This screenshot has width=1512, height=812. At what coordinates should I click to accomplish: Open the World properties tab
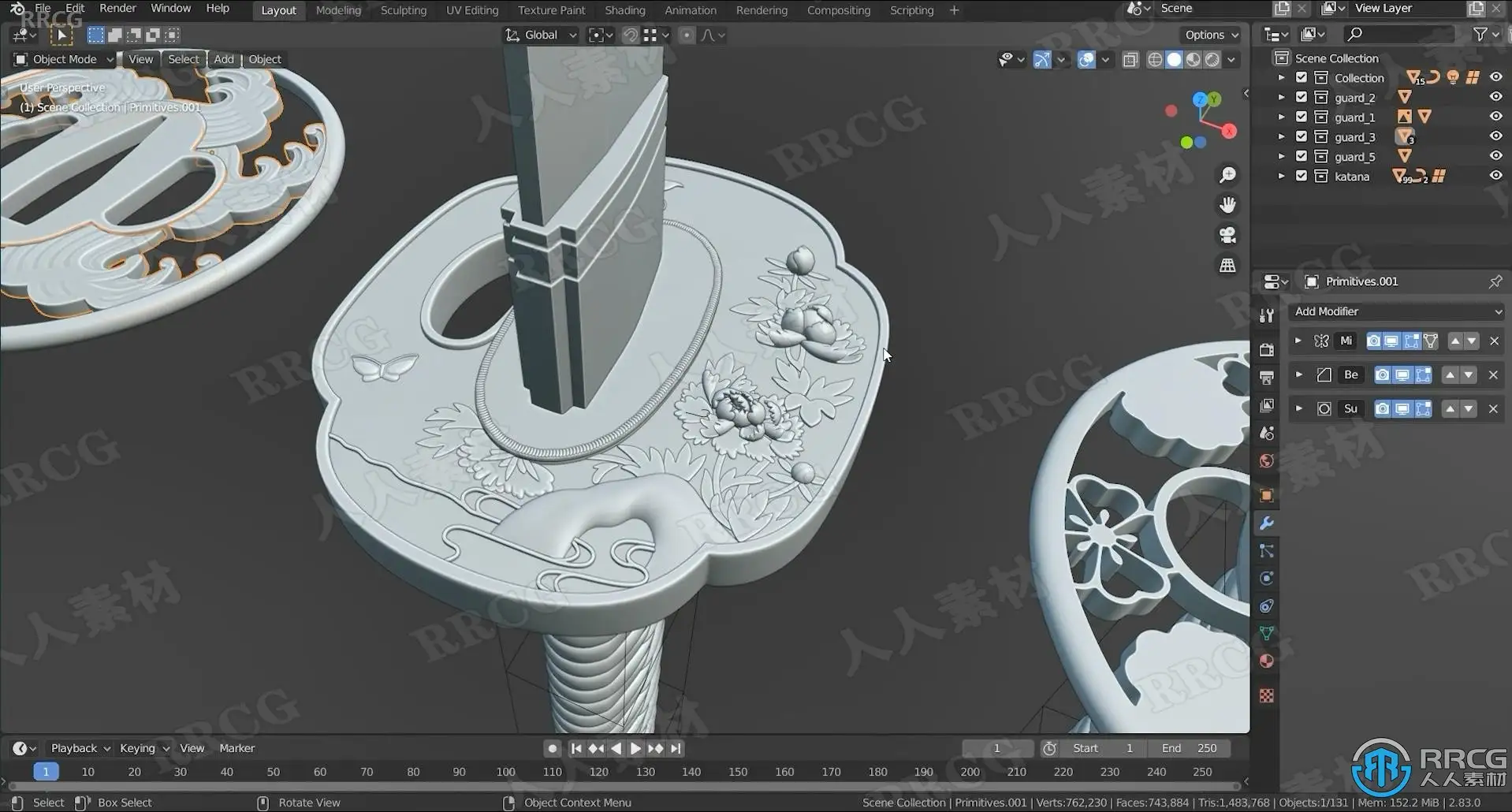1267,460
